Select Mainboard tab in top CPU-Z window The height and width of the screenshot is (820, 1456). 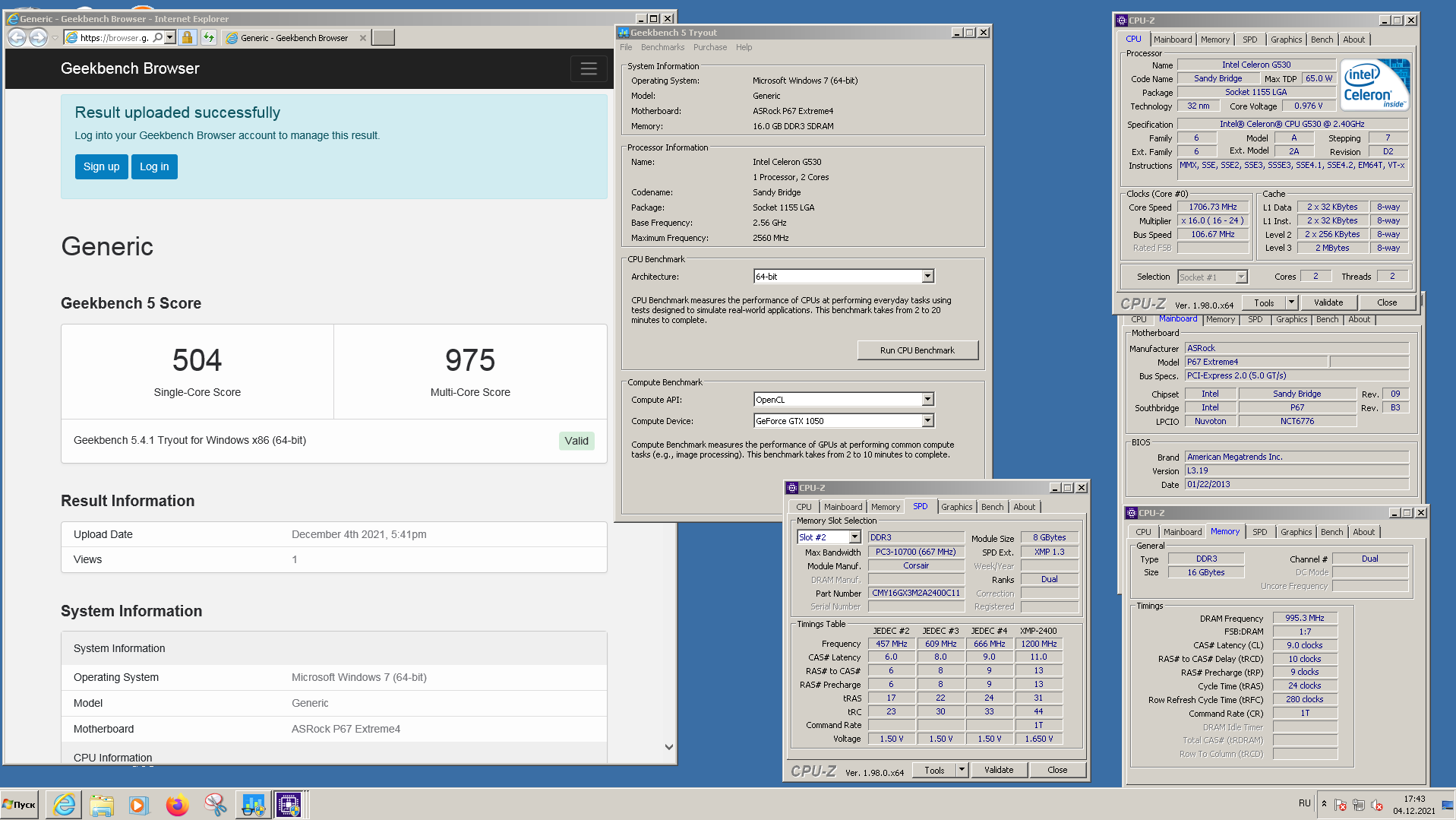click(1172, 40)
